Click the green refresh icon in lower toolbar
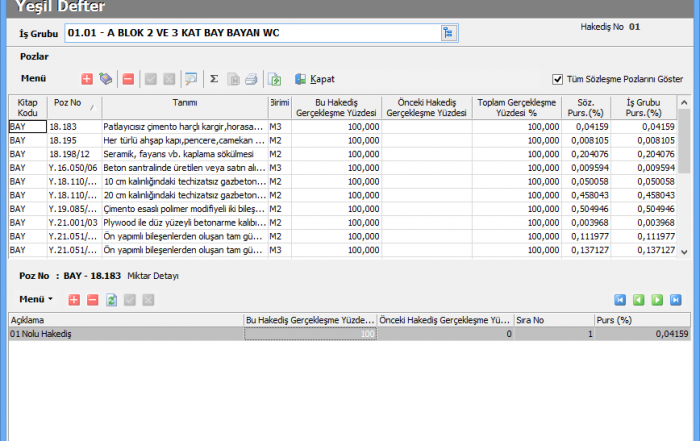 click(x=112, y=299)
